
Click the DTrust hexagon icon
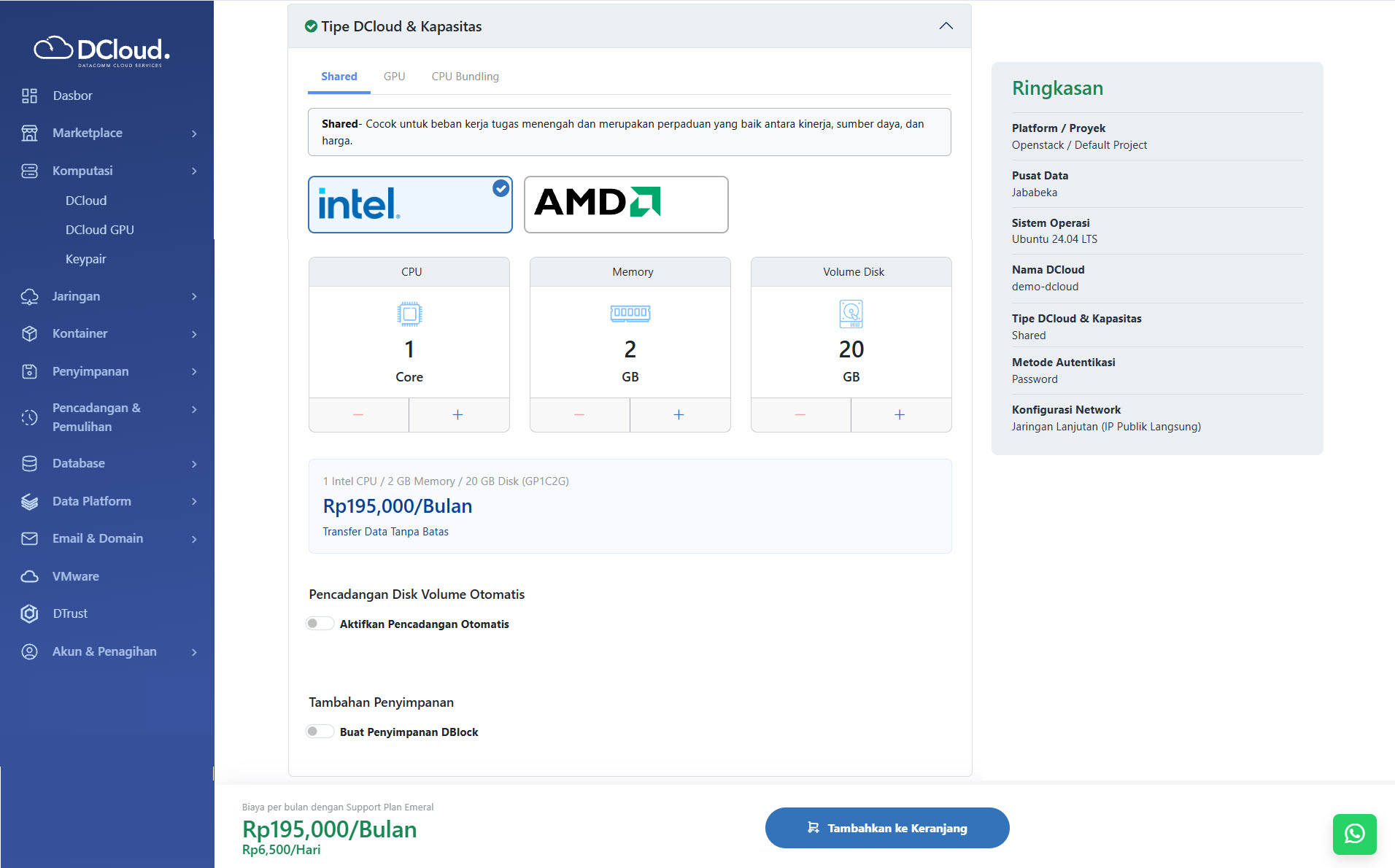pos(29,613)
